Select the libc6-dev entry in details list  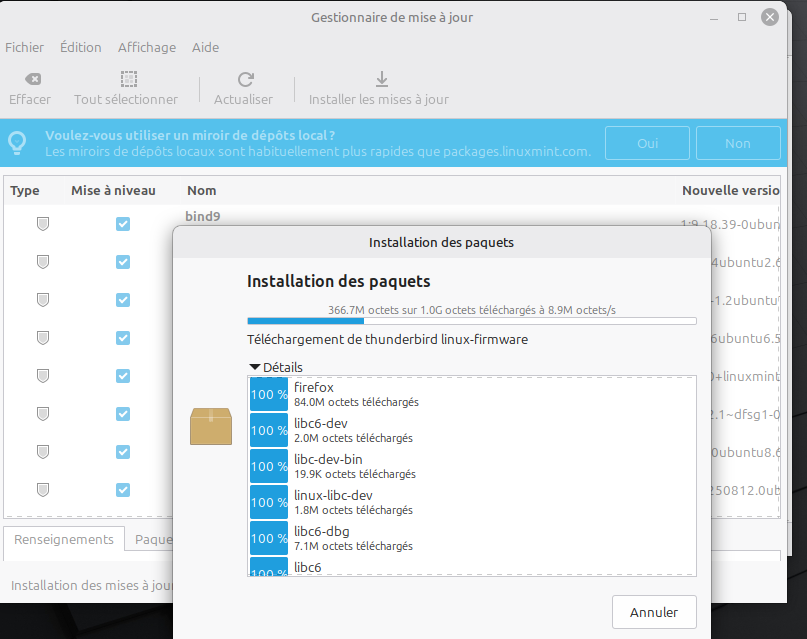[x=472, y=430]
